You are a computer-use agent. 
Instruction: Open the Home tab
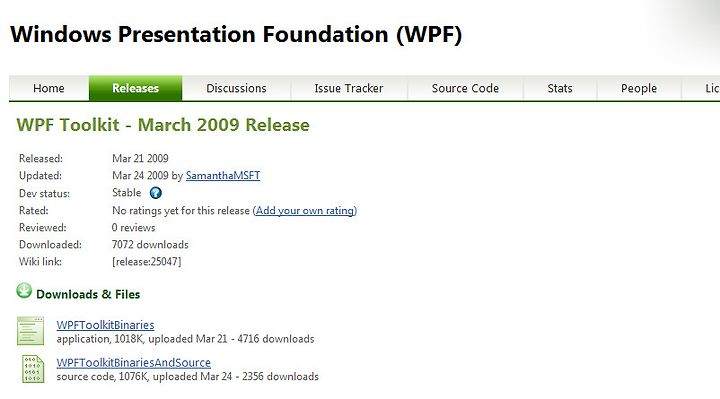49,88
